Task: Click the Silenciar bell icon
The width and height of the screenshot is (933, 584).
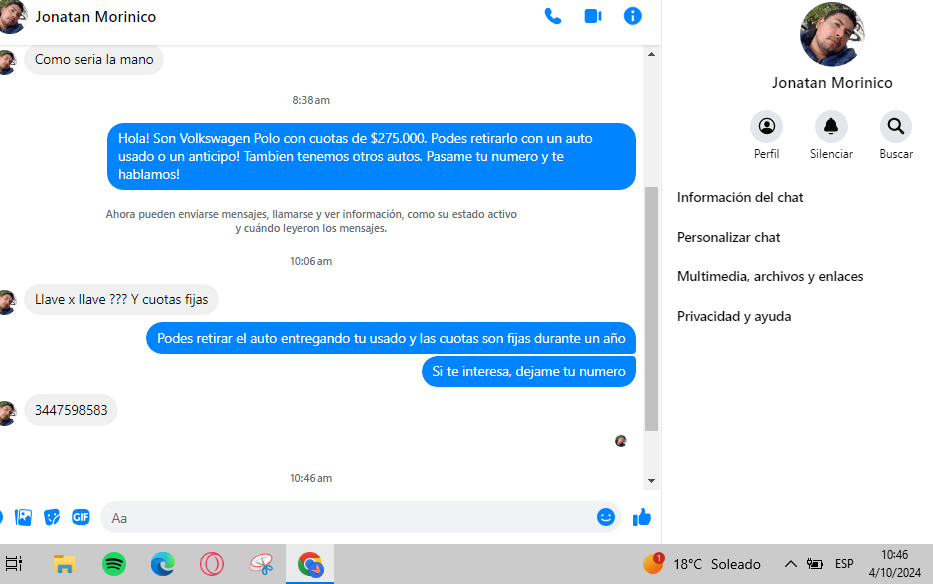Action: coord(831,126)
